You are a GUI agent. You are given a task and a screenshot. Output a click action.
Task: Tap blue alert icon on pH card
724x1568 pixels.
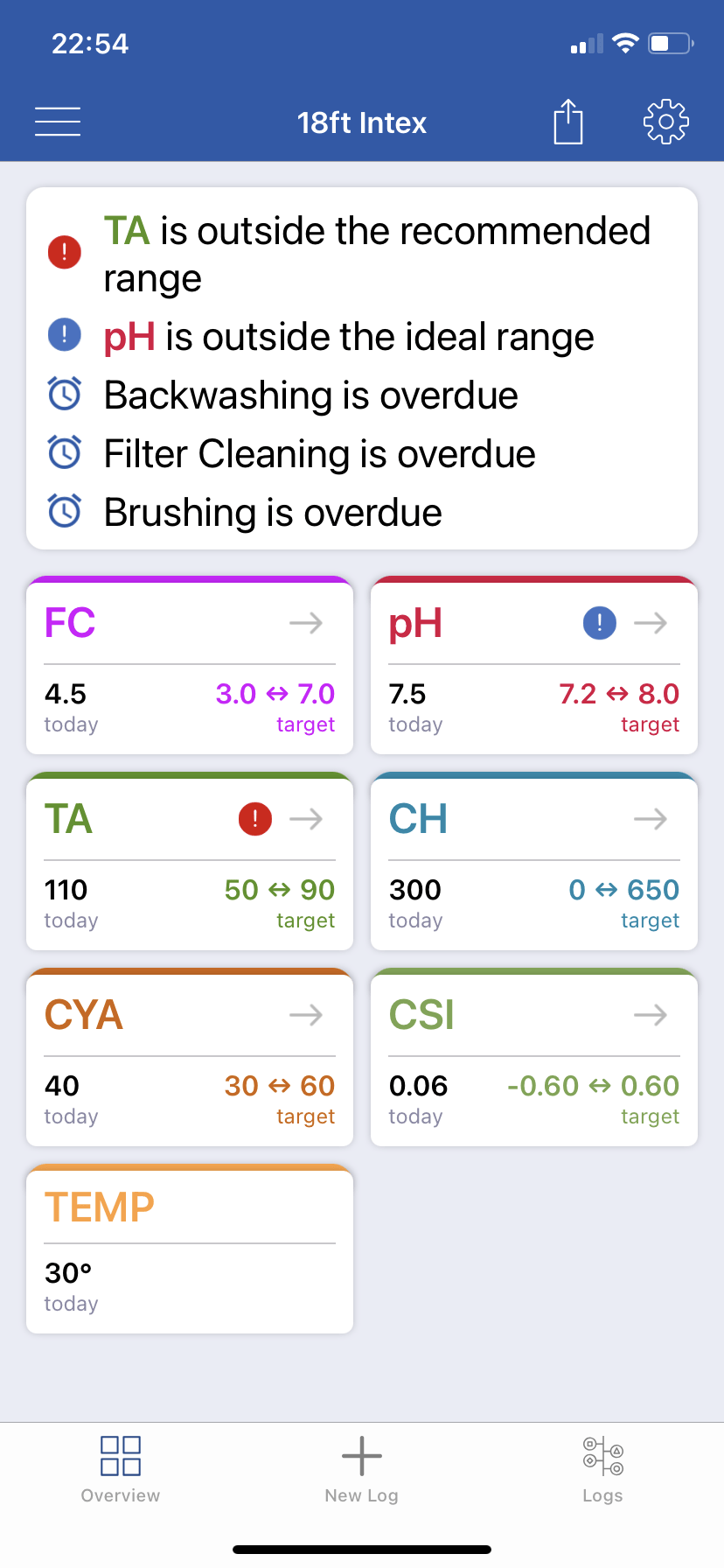(600, 623)
